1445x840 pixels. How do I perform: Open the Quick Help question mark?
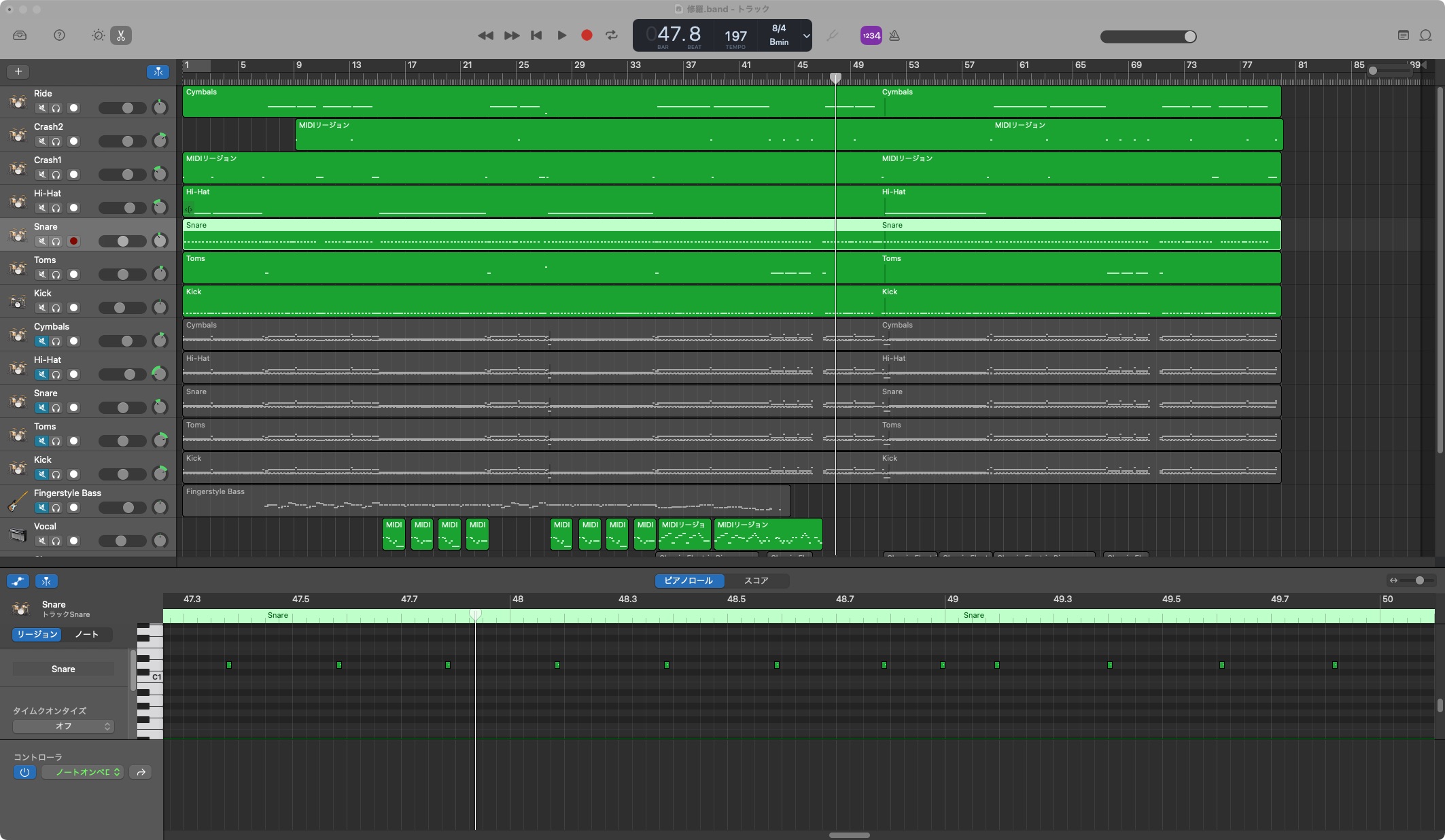[59, 35]
